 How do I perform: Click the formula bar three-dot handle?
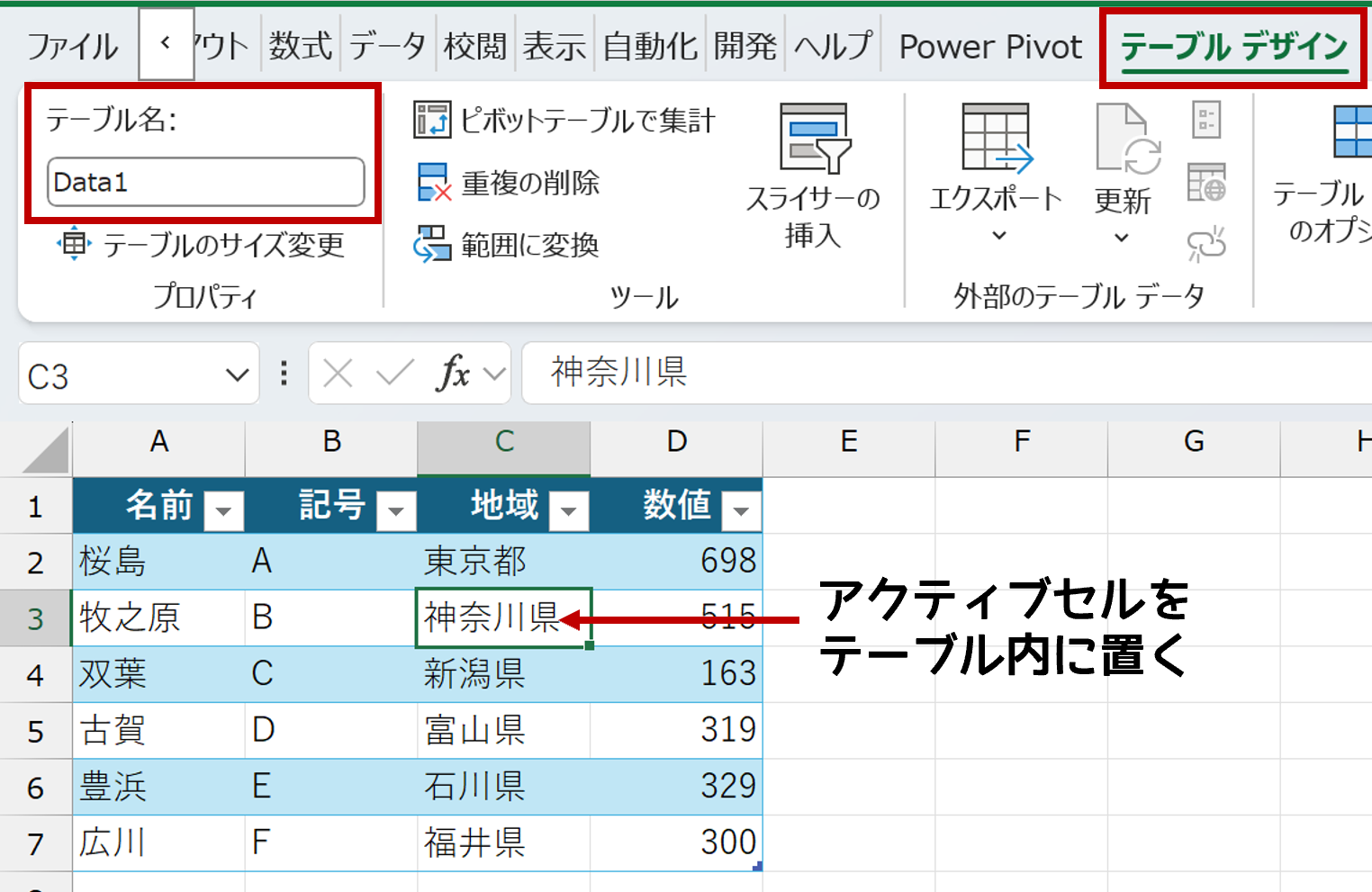tap(284, 373)
